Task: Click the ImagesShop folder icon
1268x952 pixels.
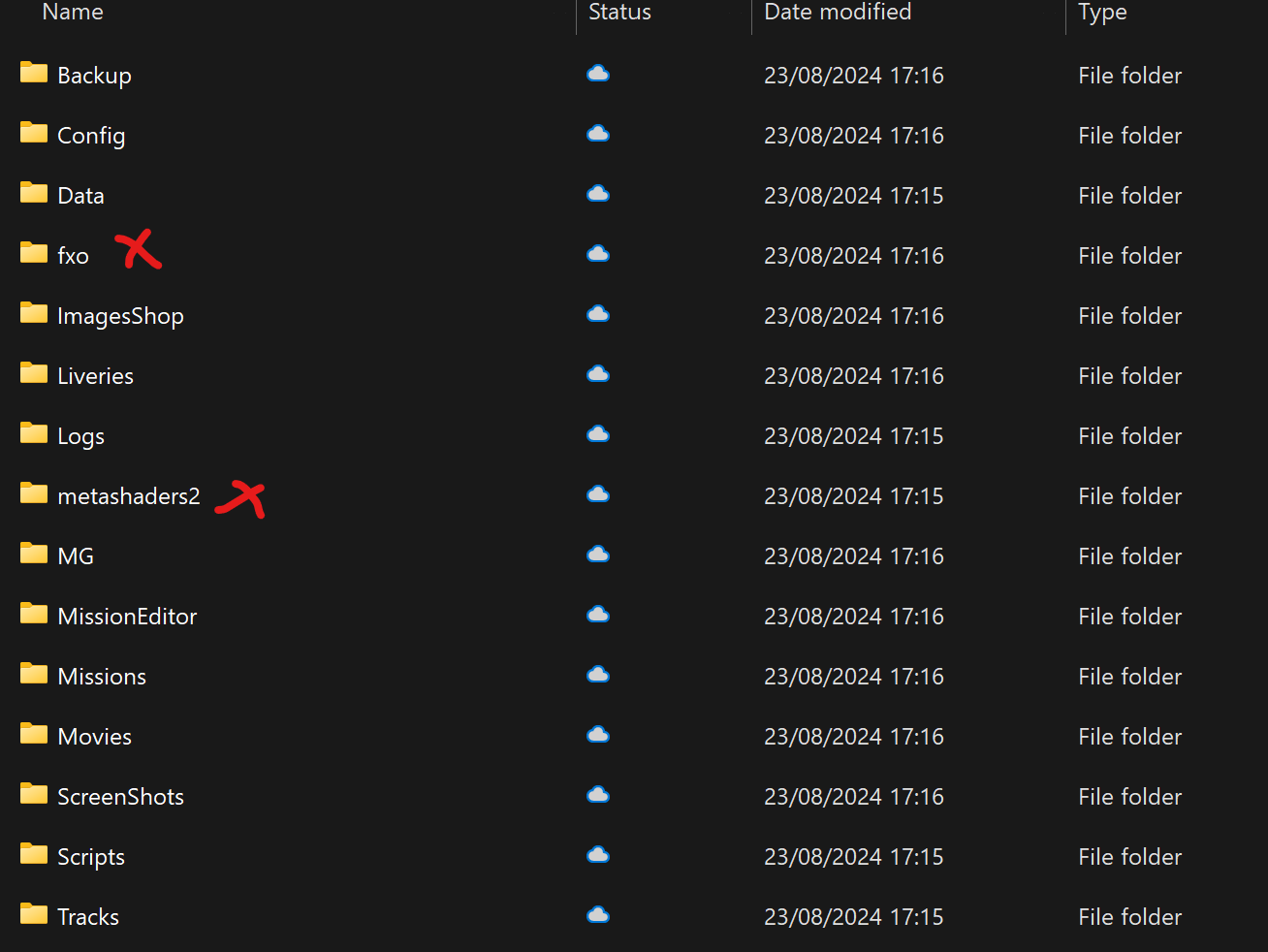Action: coord(34,313)
